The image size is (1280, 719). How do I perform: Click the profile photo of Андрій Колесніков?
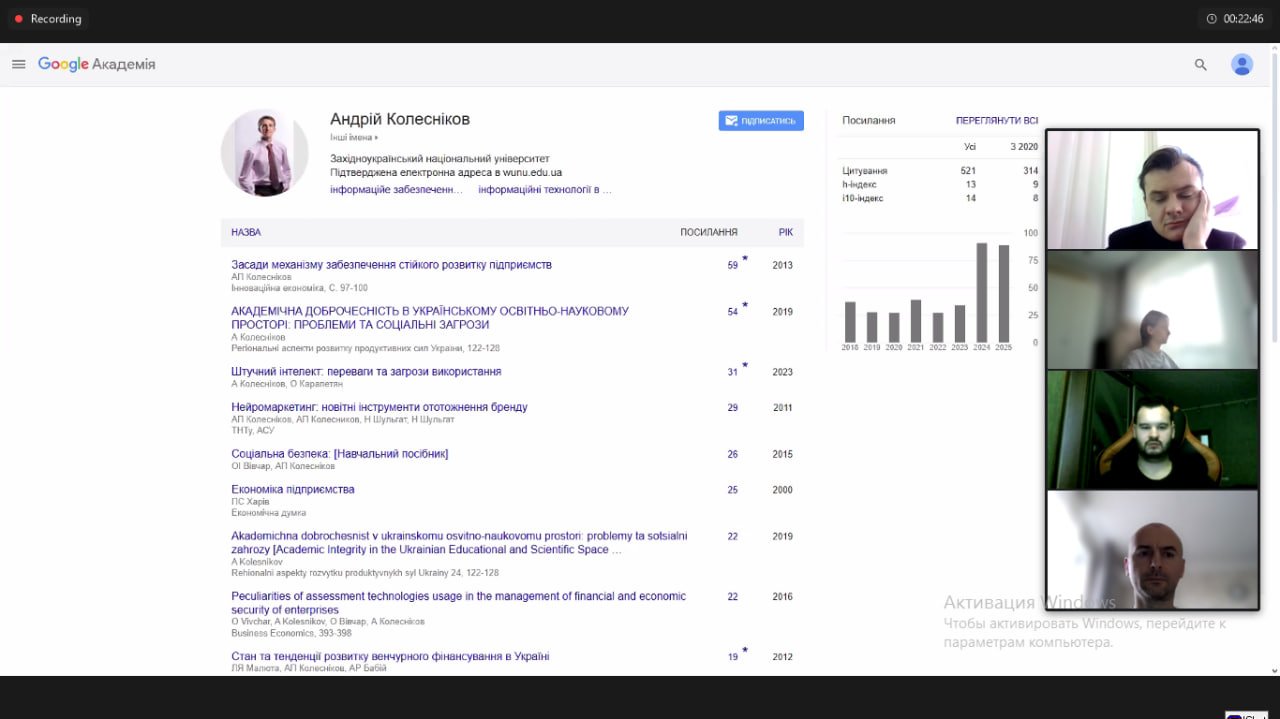pyautogui.click(x=265, y=152)
